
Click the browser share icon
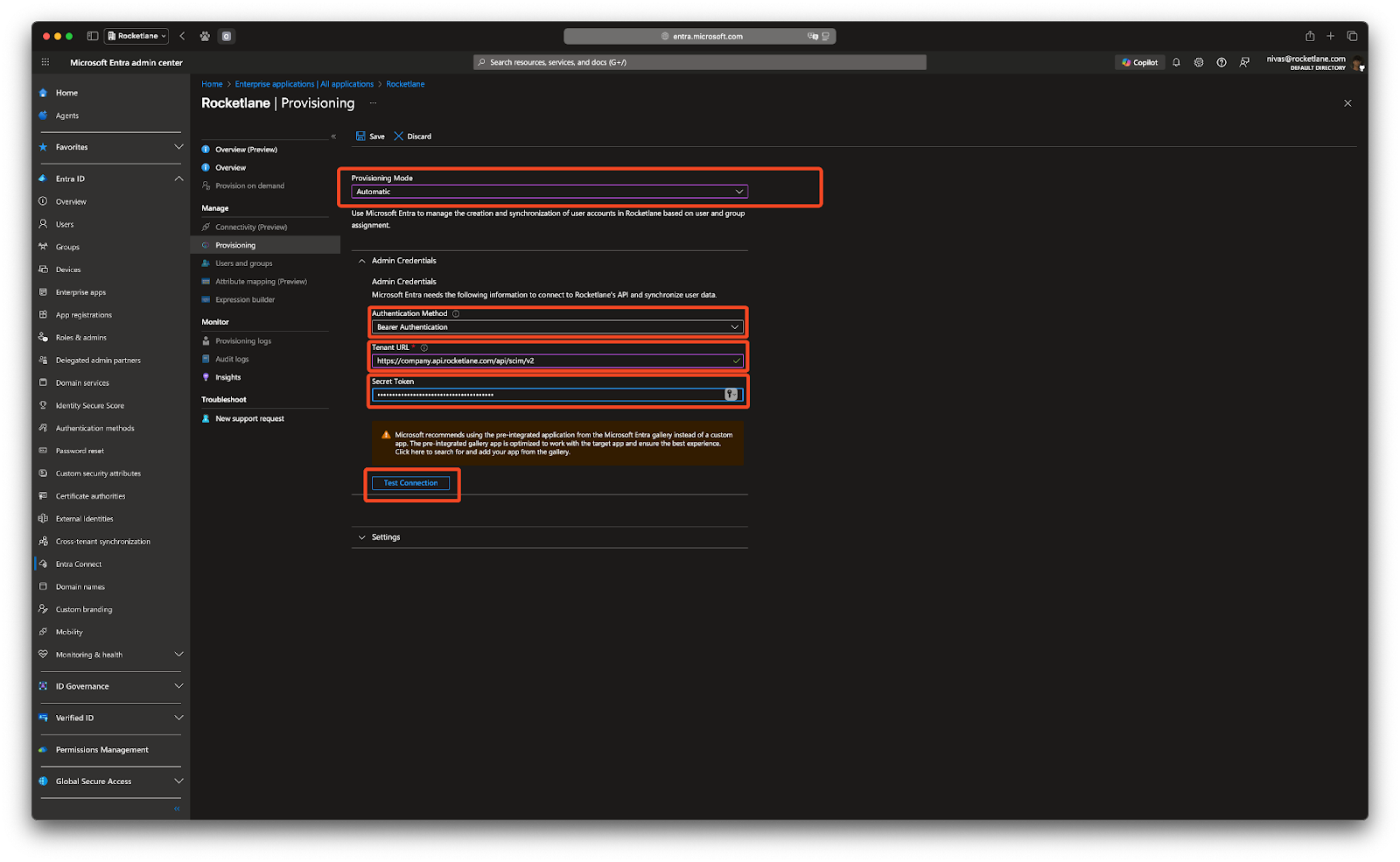point(1310,36)
